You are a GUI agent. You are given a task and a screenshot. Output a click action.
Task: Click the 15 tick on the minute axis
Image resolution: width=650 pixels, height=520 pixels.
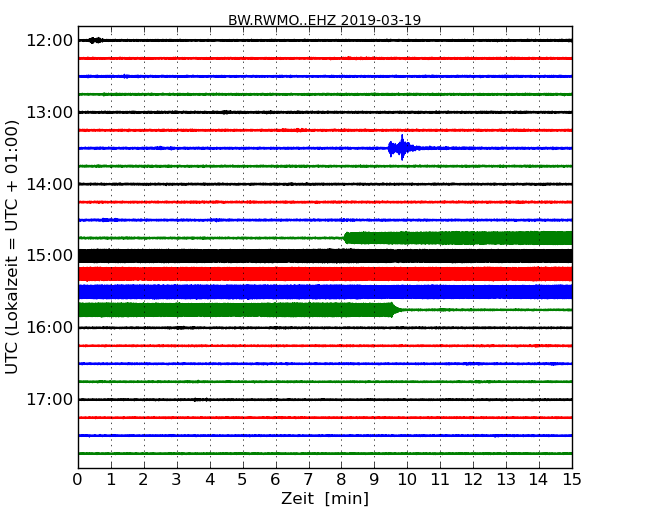click(572, 480)
